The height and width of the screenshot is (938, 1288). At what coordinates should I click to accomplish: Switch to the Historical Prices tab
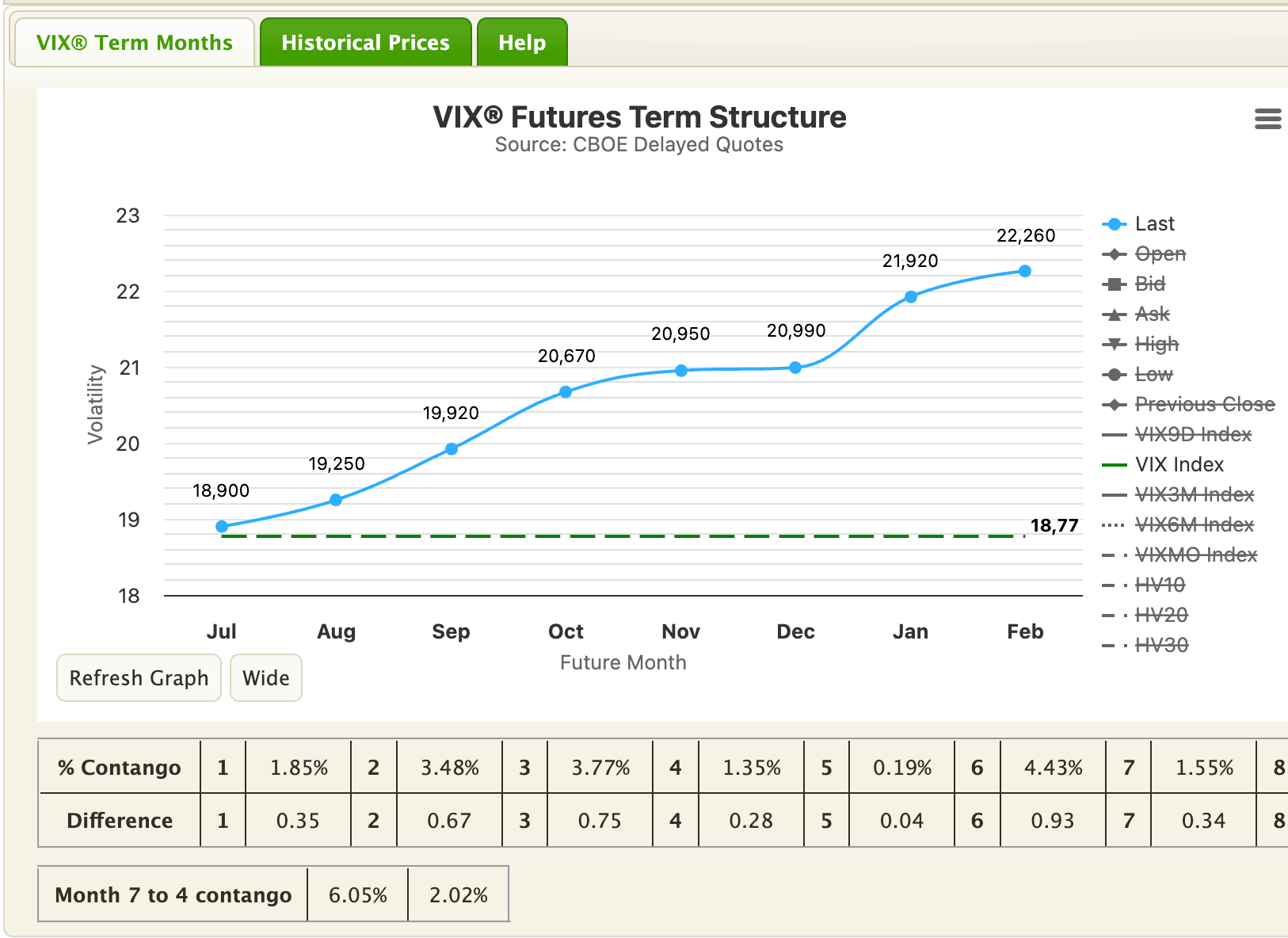(x=365, y=43)
